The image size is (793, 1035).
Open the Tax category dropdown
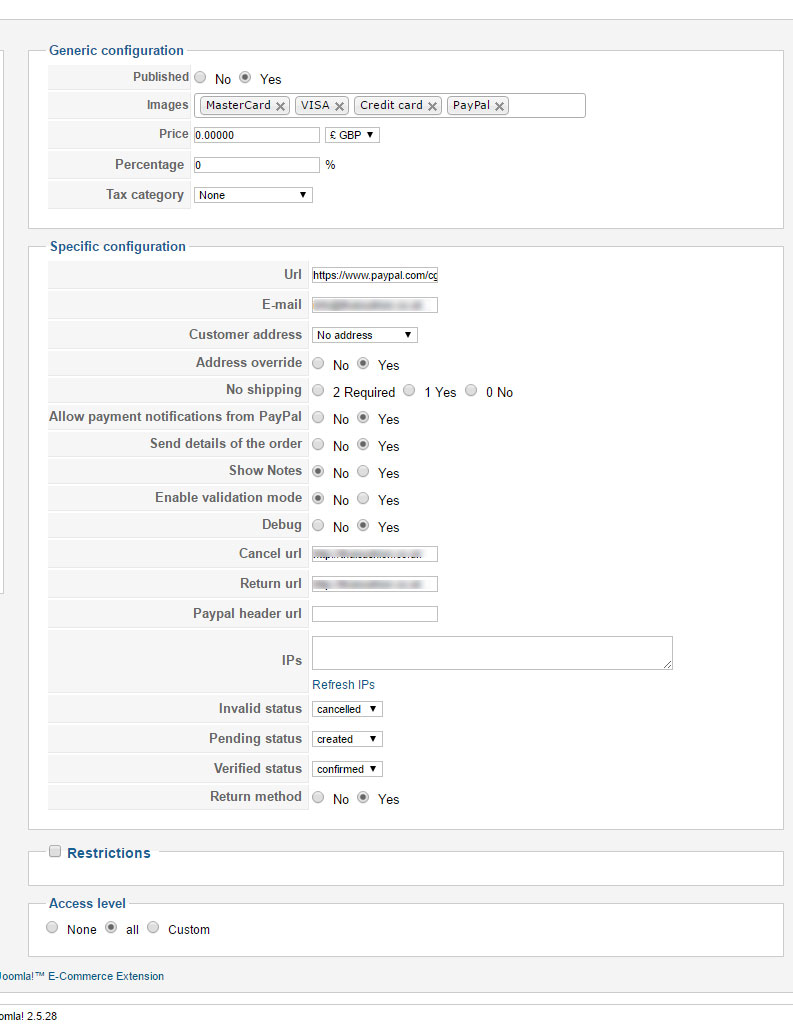click(x=253, y=195)
